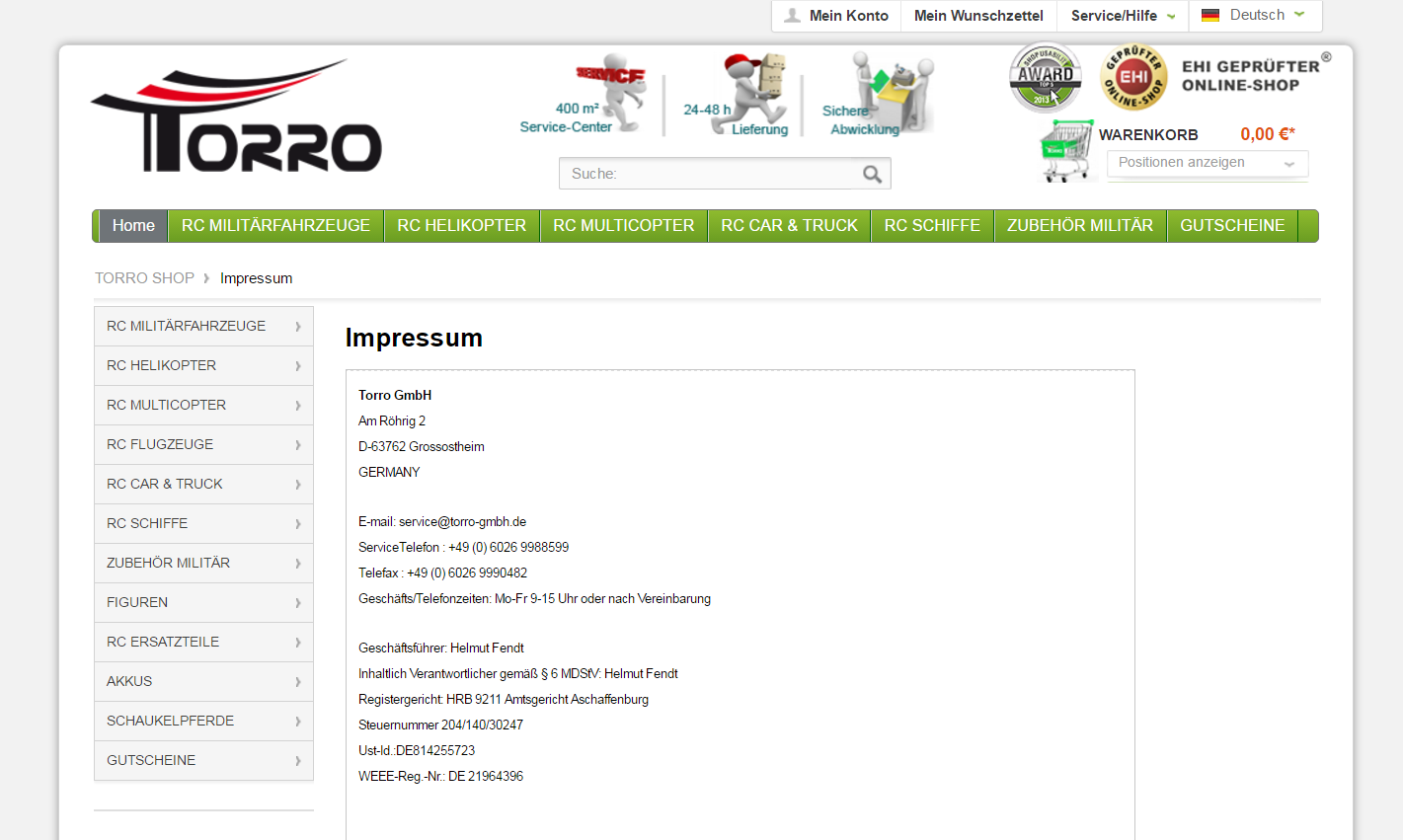Click the magnifier search icon
The height and width of the screenshot is (840, 1403).
872,174
